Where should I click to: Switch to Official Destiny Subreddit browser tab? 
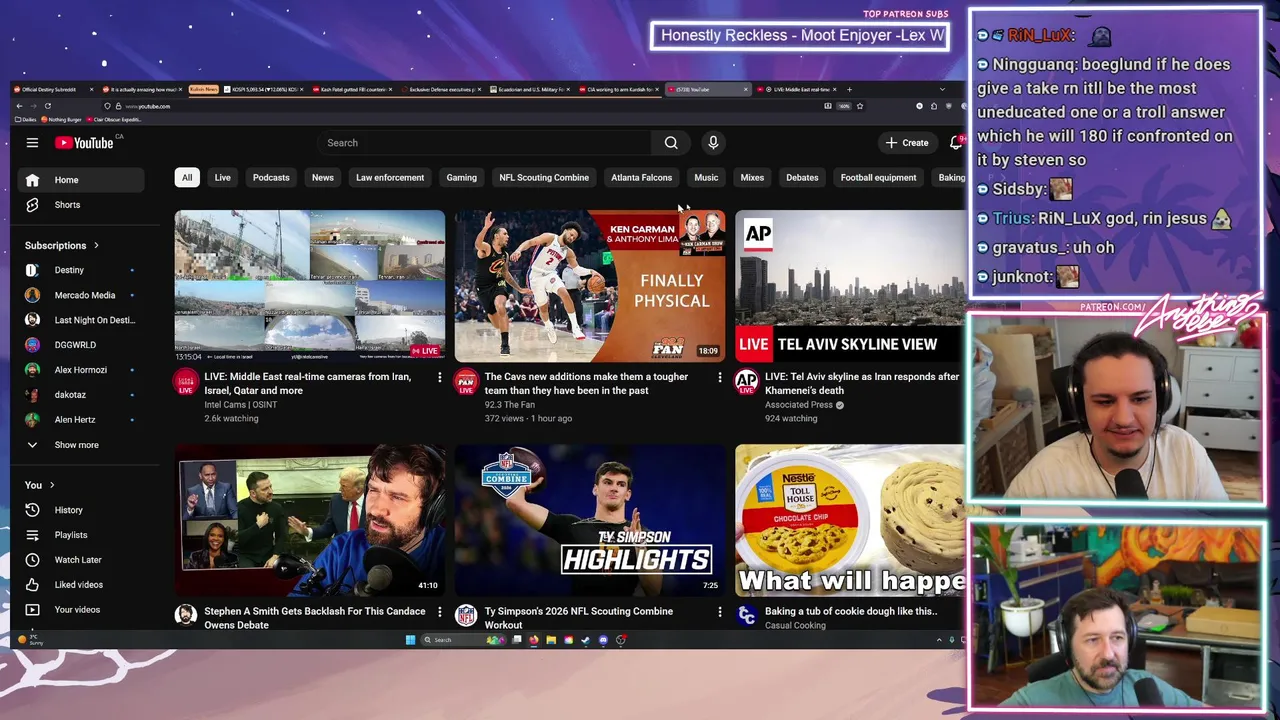[x=54, y=89]
